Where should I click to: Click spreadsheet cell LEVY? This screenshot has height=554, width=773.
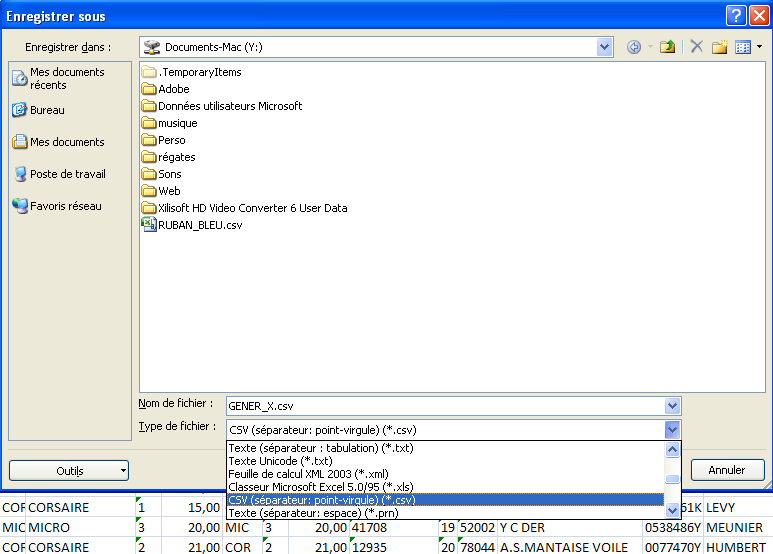point(737,508)
